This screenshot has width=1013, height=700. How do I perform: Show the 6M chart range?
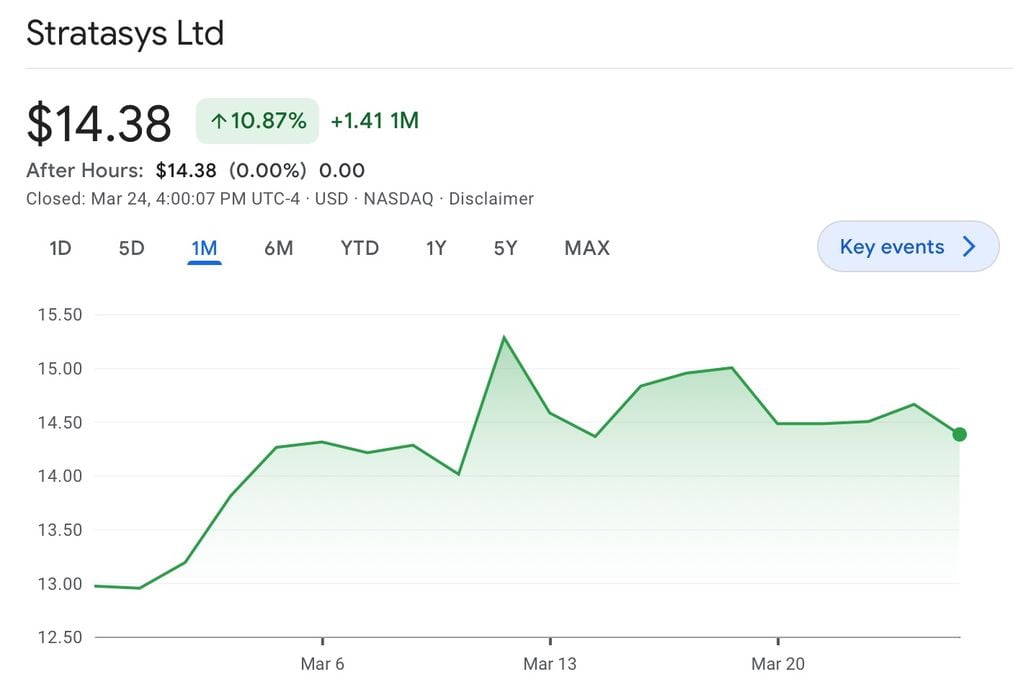pos(278,248)
